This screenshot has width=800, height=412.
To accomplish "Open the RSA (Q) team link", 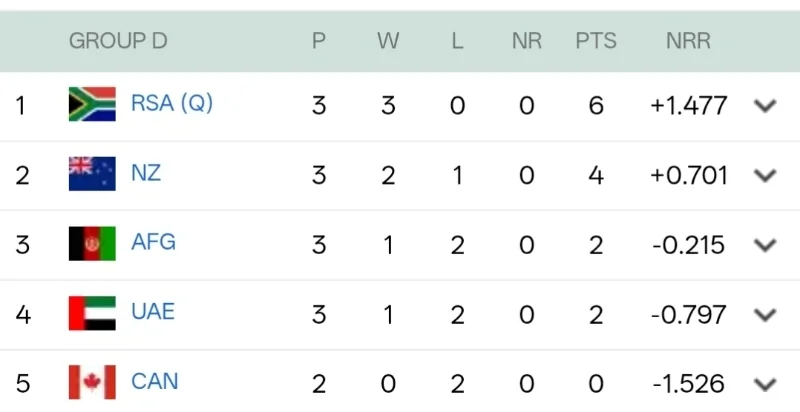I will (x=172, y=103).
